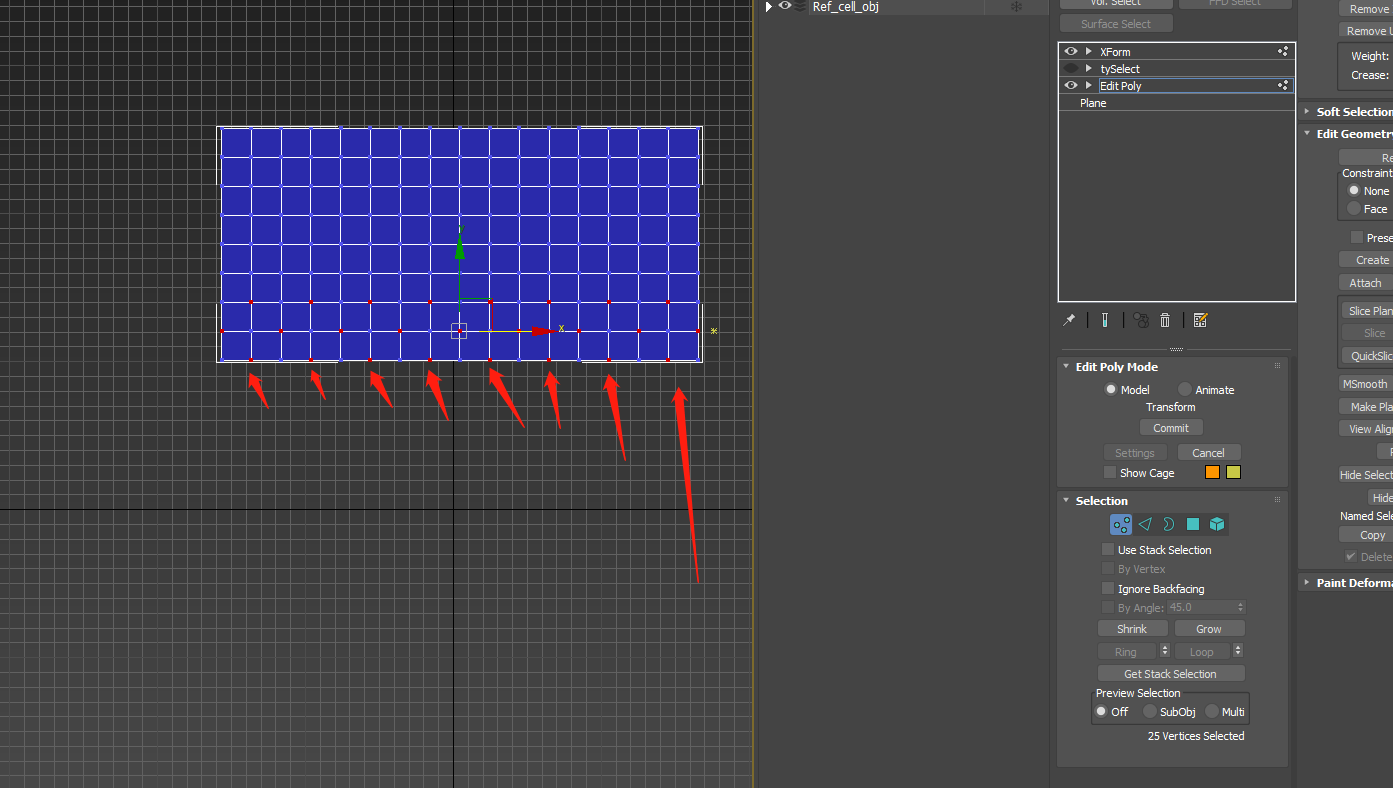The height and width of the screenshot is (788, 1393).
Task: Check Ignore Backfacing option
Action: click(x=1108, y=589)
